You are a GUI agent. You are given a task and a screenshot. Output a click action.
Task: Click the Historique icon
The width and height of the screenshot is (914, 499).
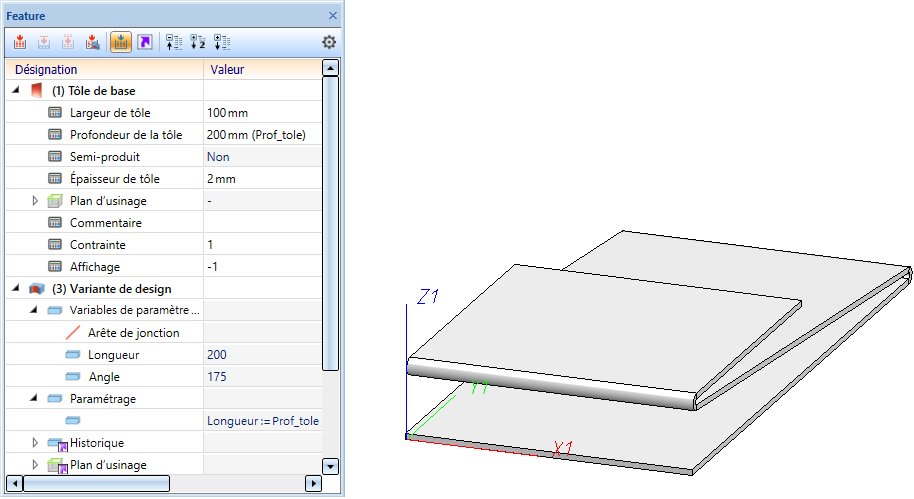58,444
